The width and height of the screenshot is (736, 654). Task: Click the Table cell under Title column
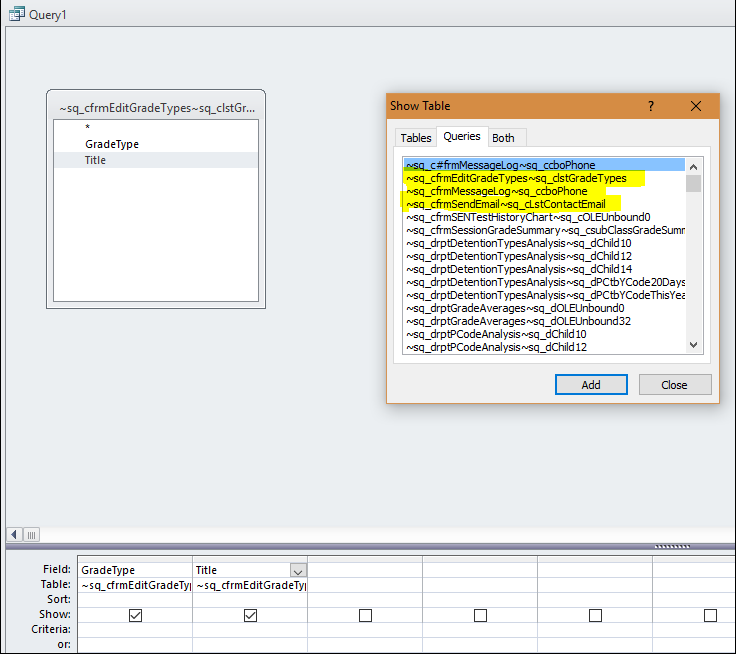click(250, 585)
